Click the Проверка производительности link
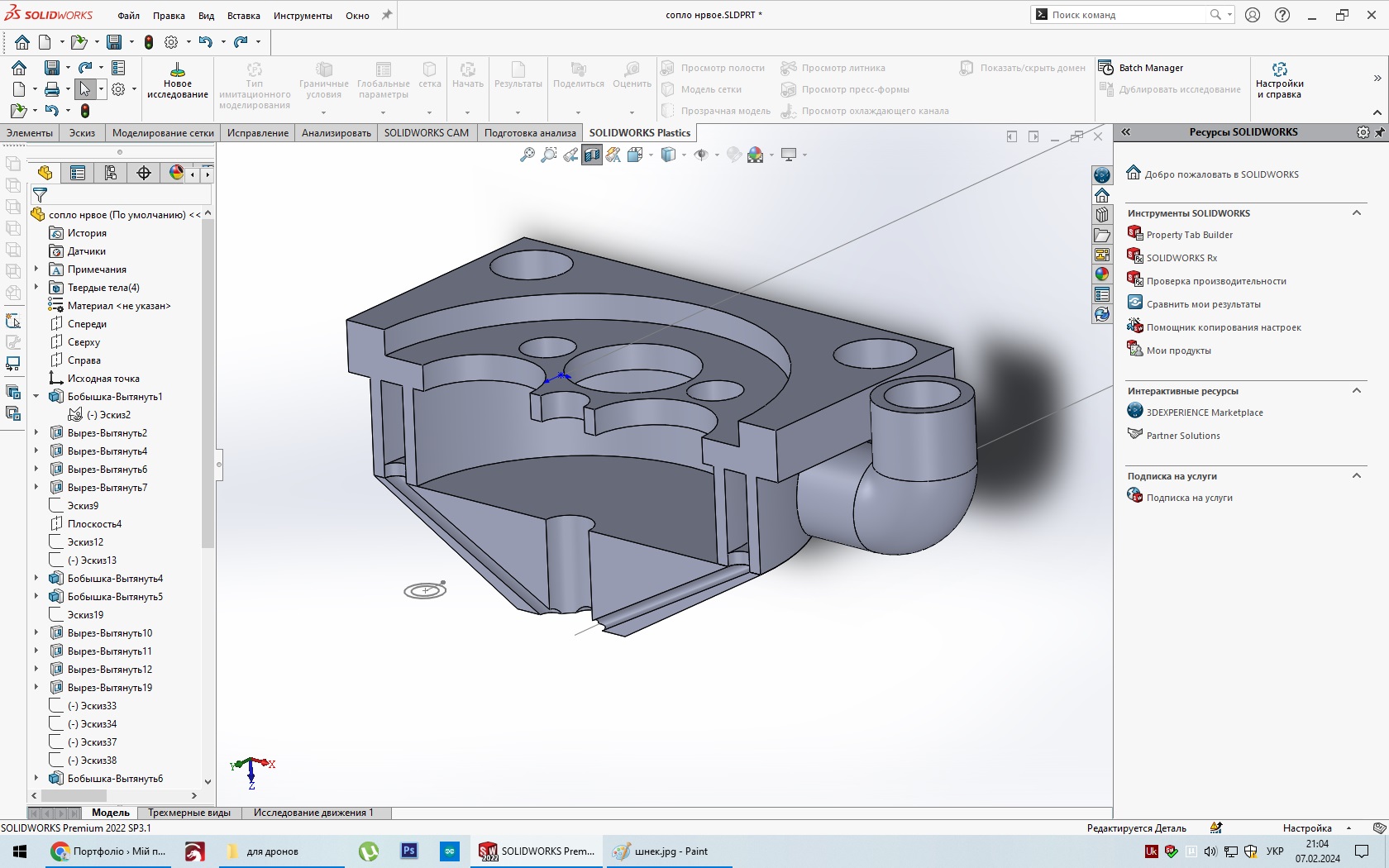The width and height of the screenshot is (1389, 868). (x=1216, y=281)
